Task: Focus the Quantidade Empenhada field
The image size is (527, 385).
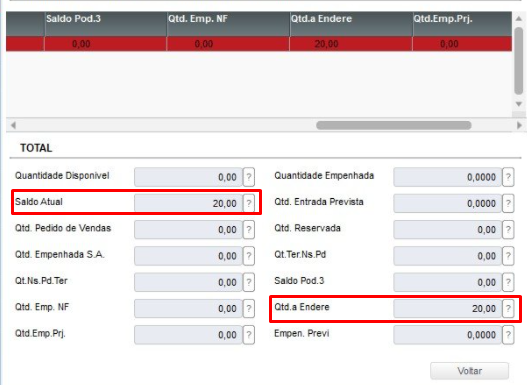Action: (x=448, y=177)
